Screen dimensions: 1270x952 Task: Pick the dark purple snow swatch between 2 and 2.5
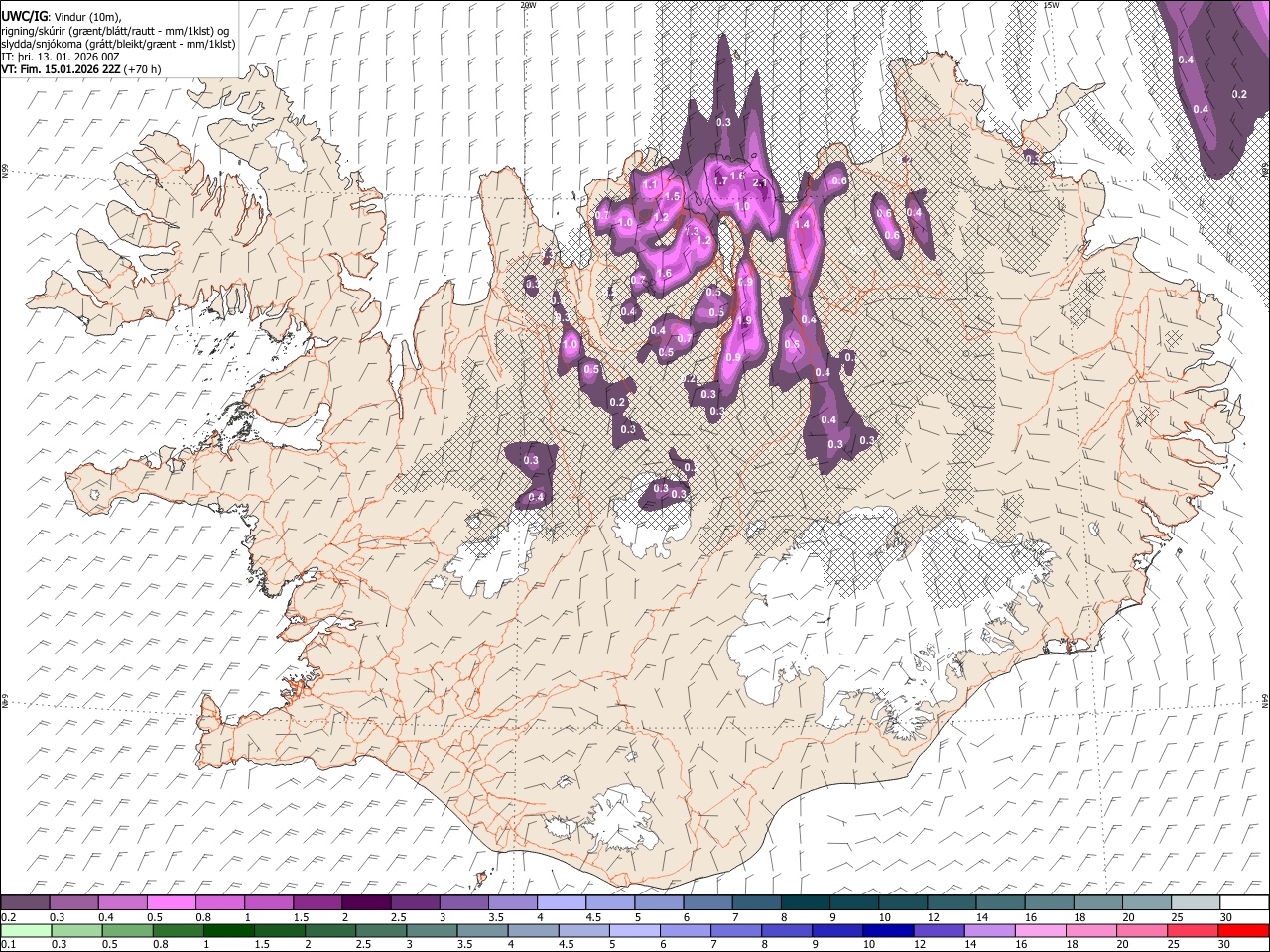pyautogui.click(x=366, y=902)
